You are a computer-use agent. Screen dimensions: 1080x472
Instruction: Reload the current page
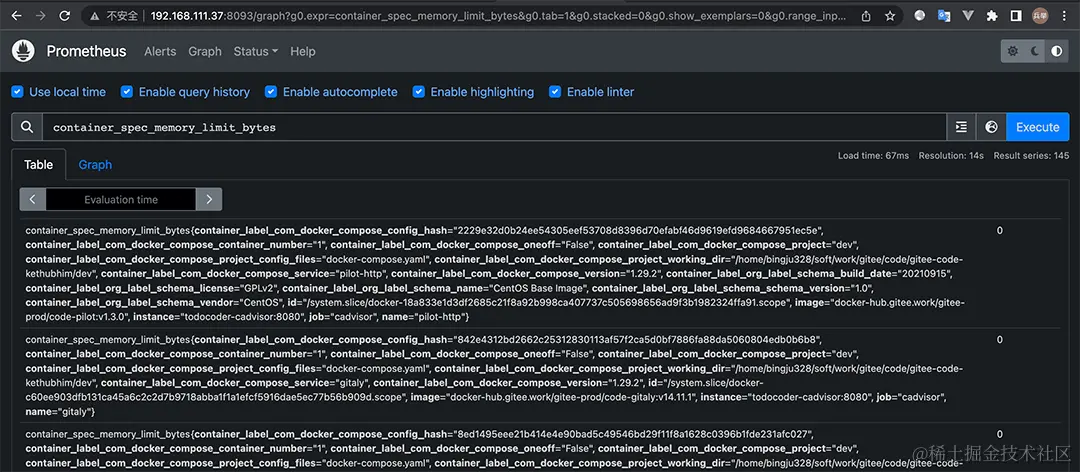coord(65,15)
